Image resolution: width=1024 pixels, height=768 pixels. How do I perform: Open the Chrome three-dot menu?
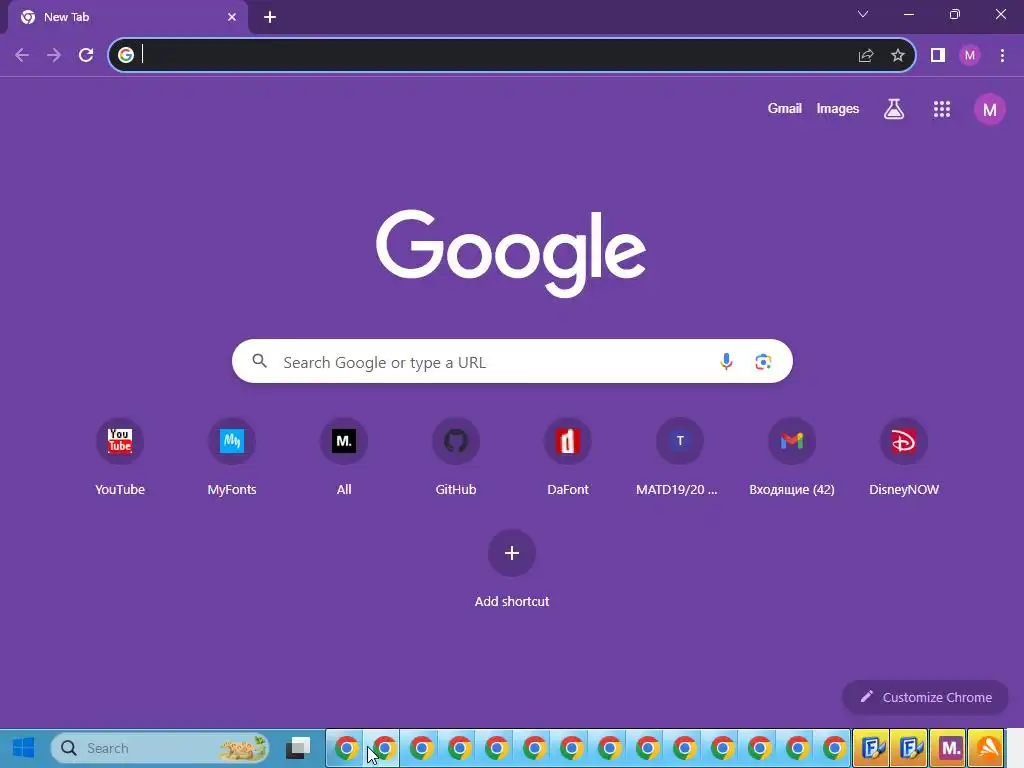click(1002, 56)
